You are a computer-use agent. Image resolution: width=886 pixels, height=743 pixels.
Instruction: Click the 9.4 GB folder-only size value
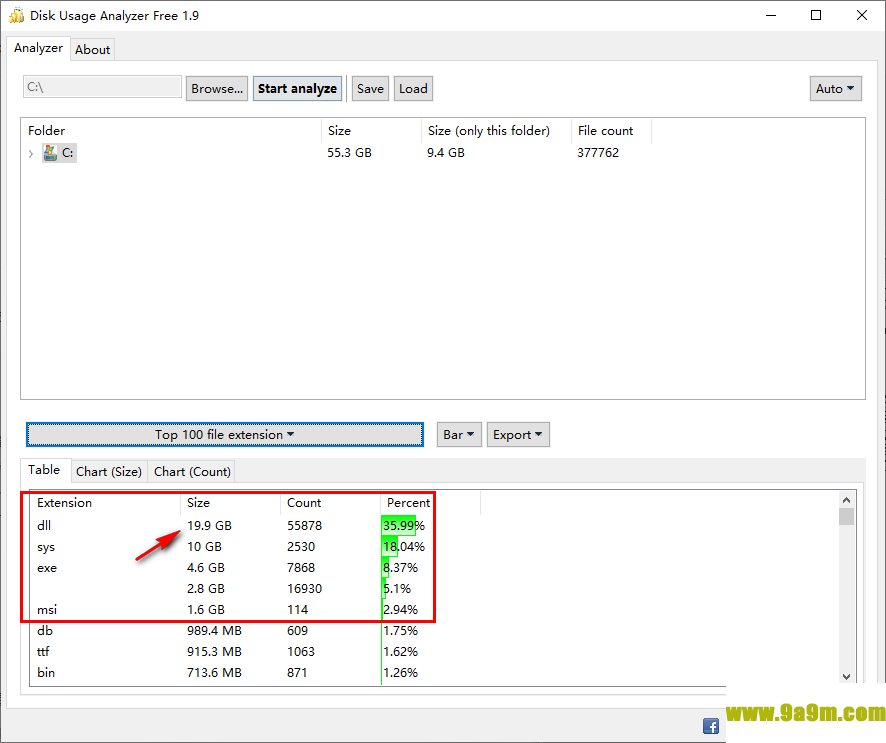click(446, 153)
